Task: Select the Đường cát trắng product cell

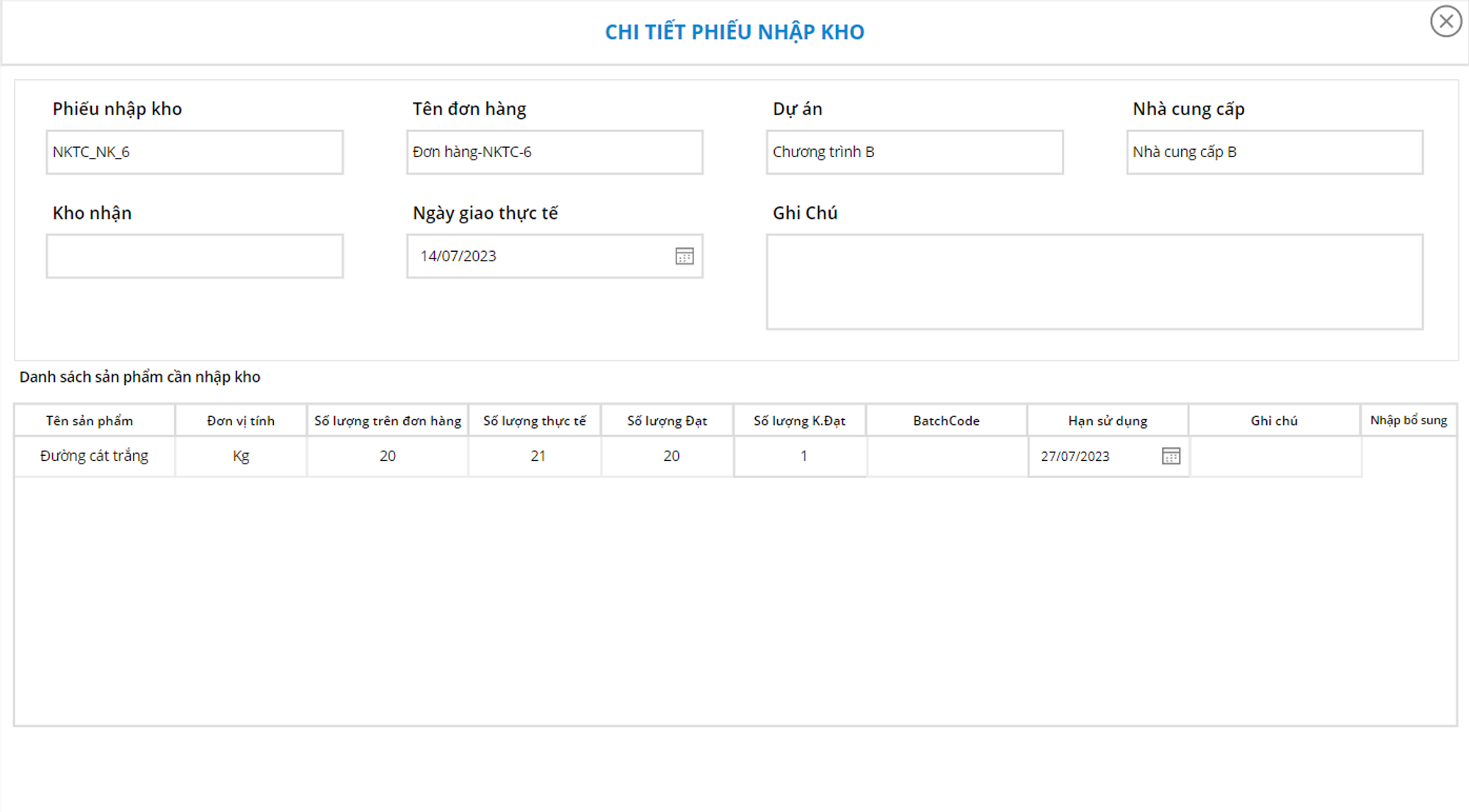Action: [x=94, y=456]
